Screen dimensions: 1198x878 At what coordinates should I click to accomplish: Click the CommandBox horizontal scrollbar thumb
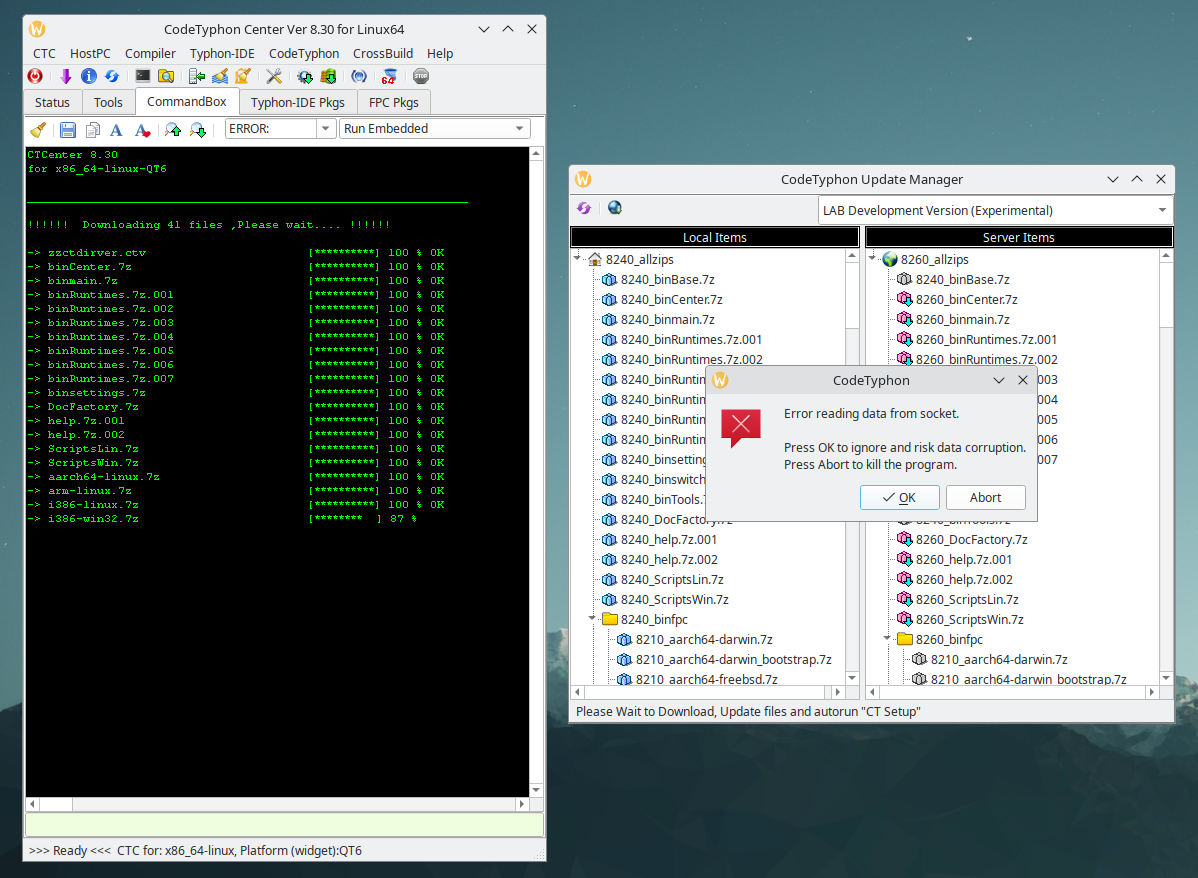[56, 804]
